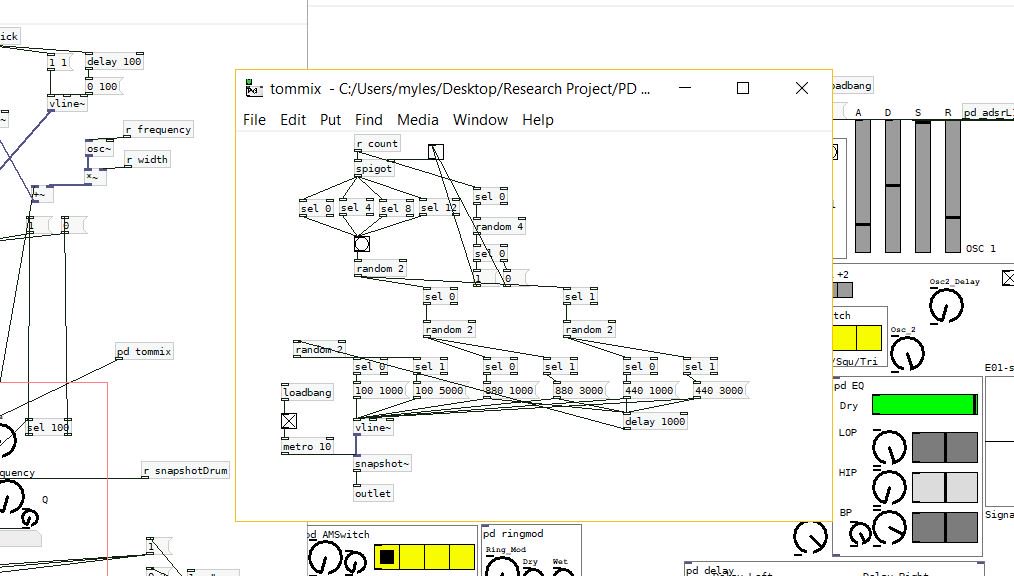Click the '100 5000' message box
1014x576 pixels.
pos(440,390)
